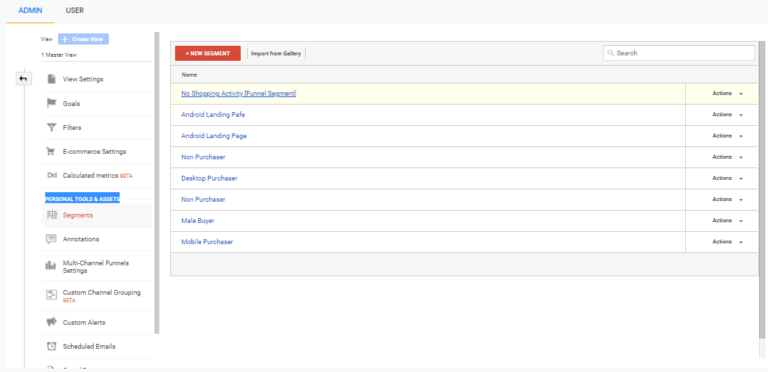Click the Multi-Channel Funnels bar chart icon
This screenshot has height=372, width=768.
tap(51, 266)
